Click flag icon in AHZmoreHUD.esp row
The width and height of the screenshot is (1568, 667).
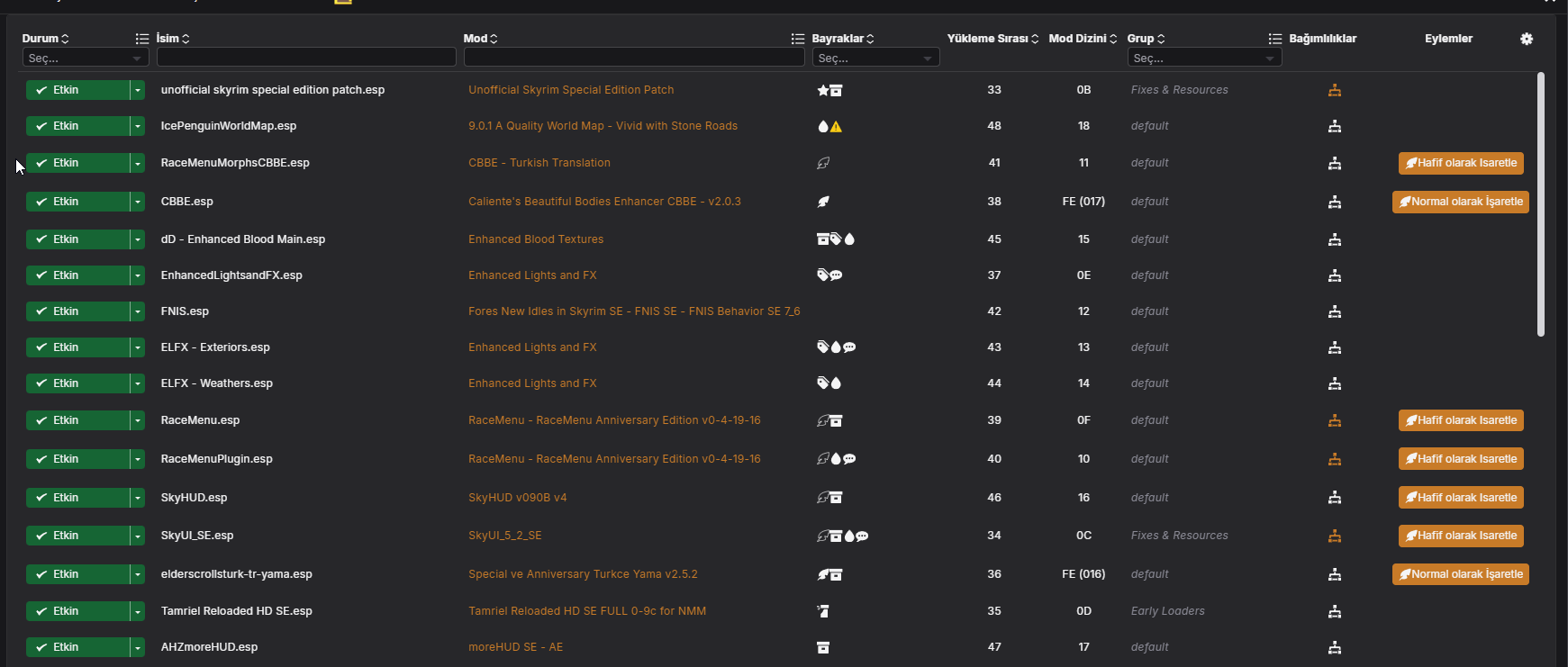tap(823, 647)
